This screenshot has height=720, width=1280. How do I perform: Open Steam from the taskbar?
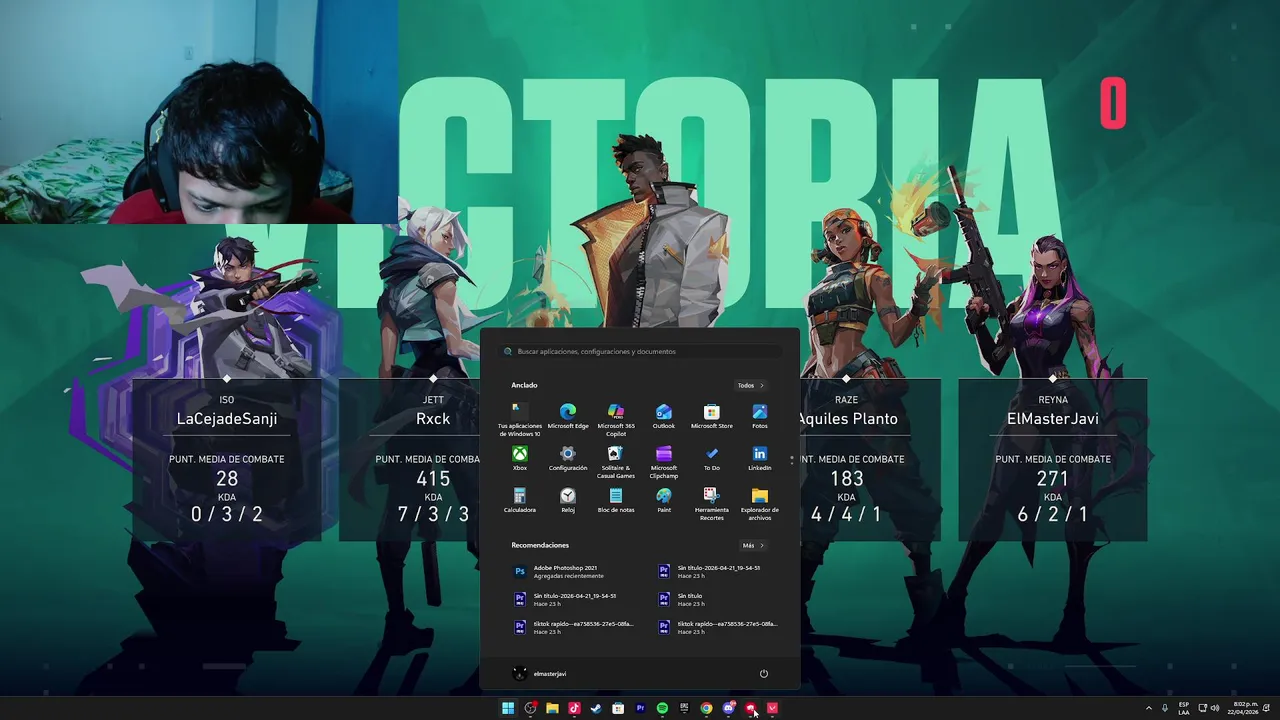coord(596,708)
